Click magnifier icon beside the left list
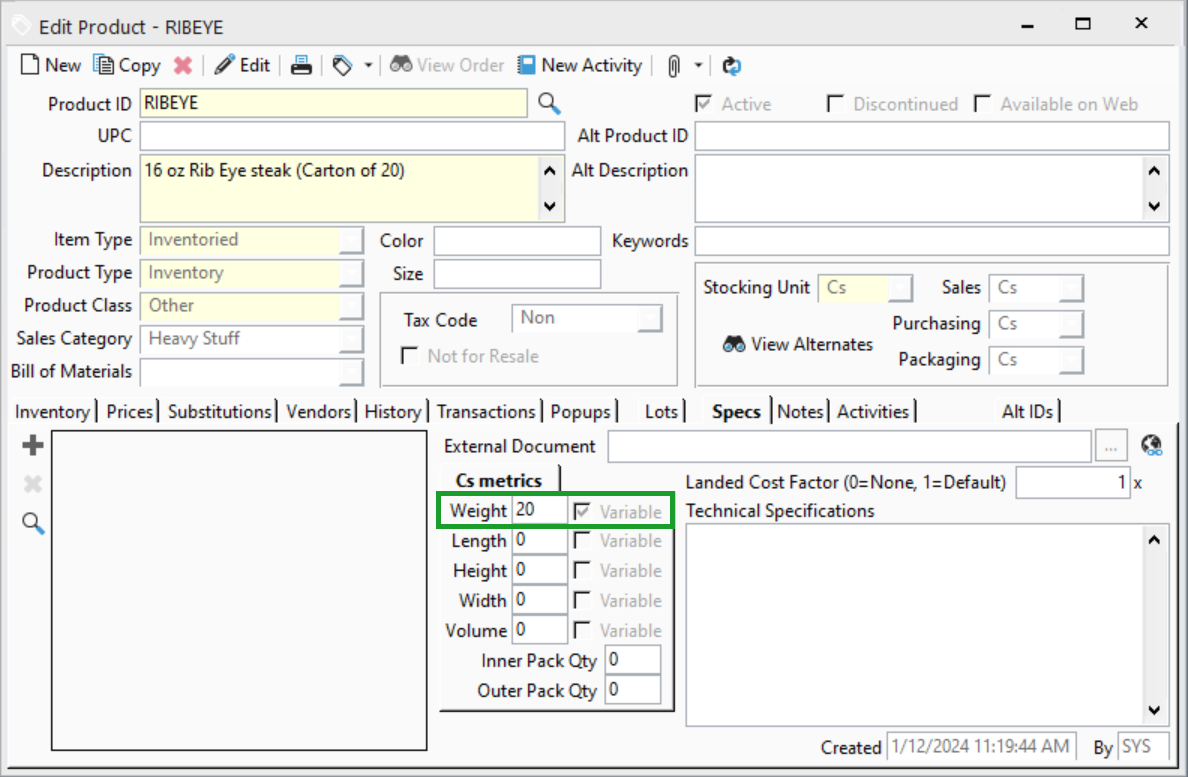 point(33,523)
